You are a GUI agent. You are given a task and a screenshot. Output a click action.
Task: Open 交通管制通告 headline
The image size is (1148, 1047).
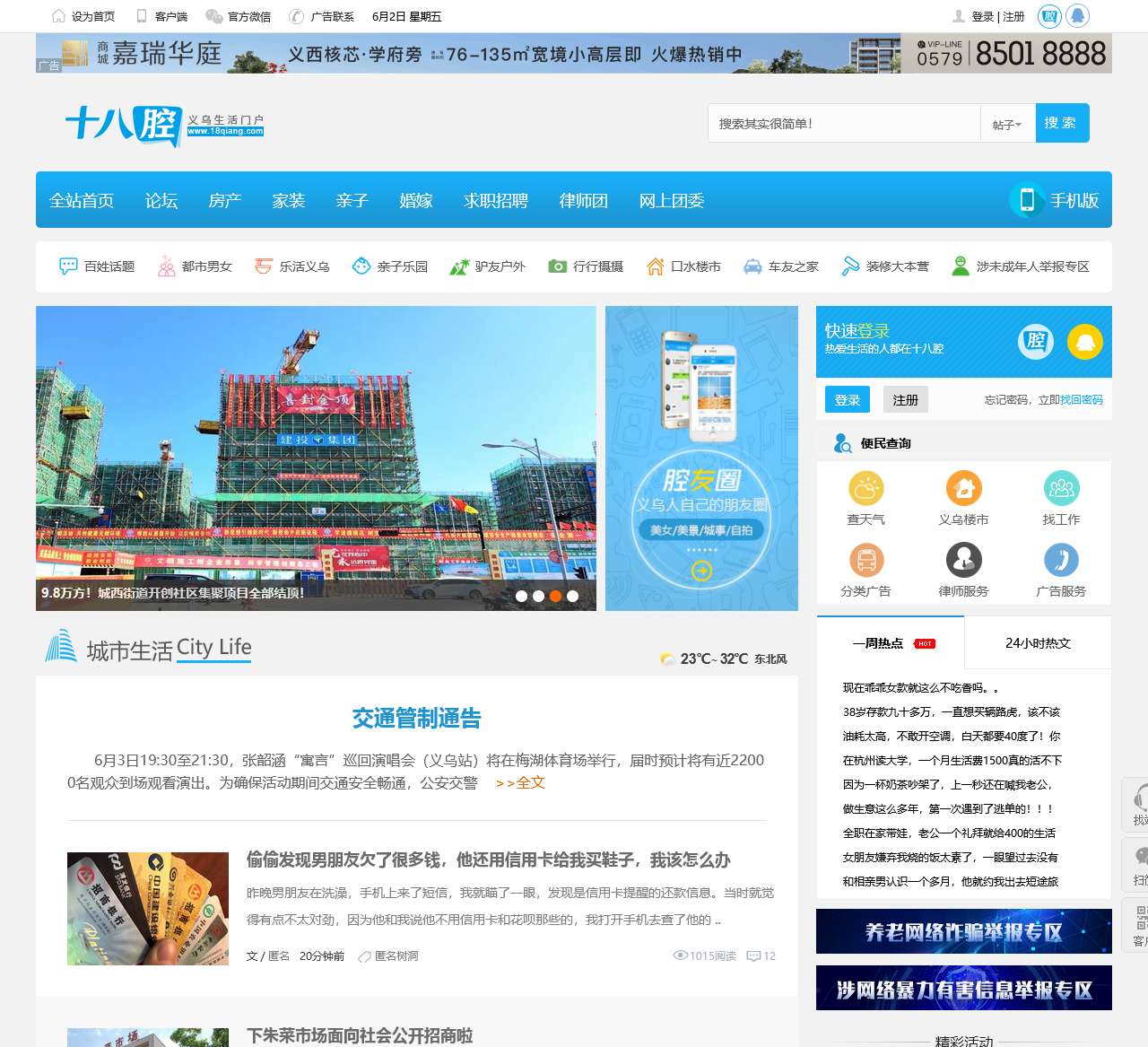tap(417, 719)
